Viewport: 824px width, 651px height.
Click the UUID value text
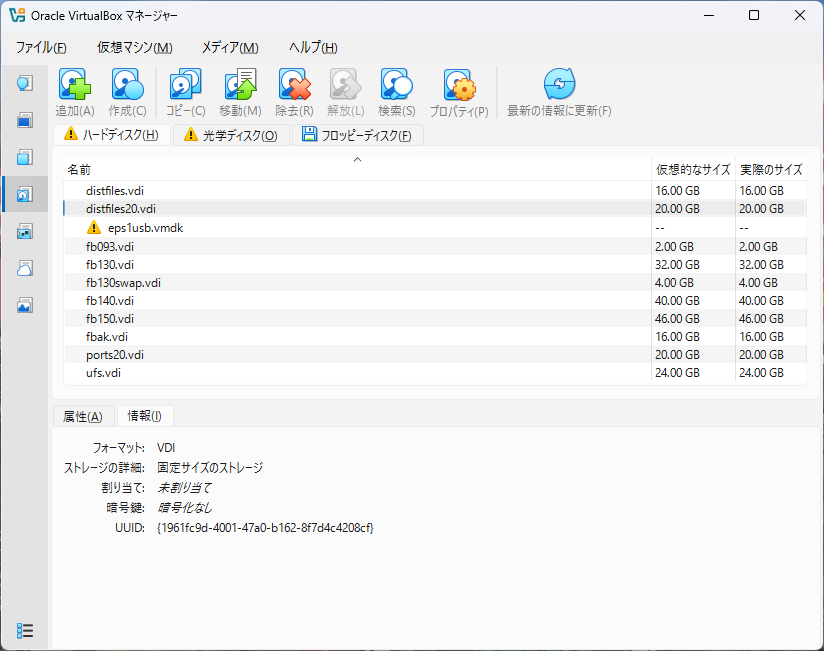(265, 528)
